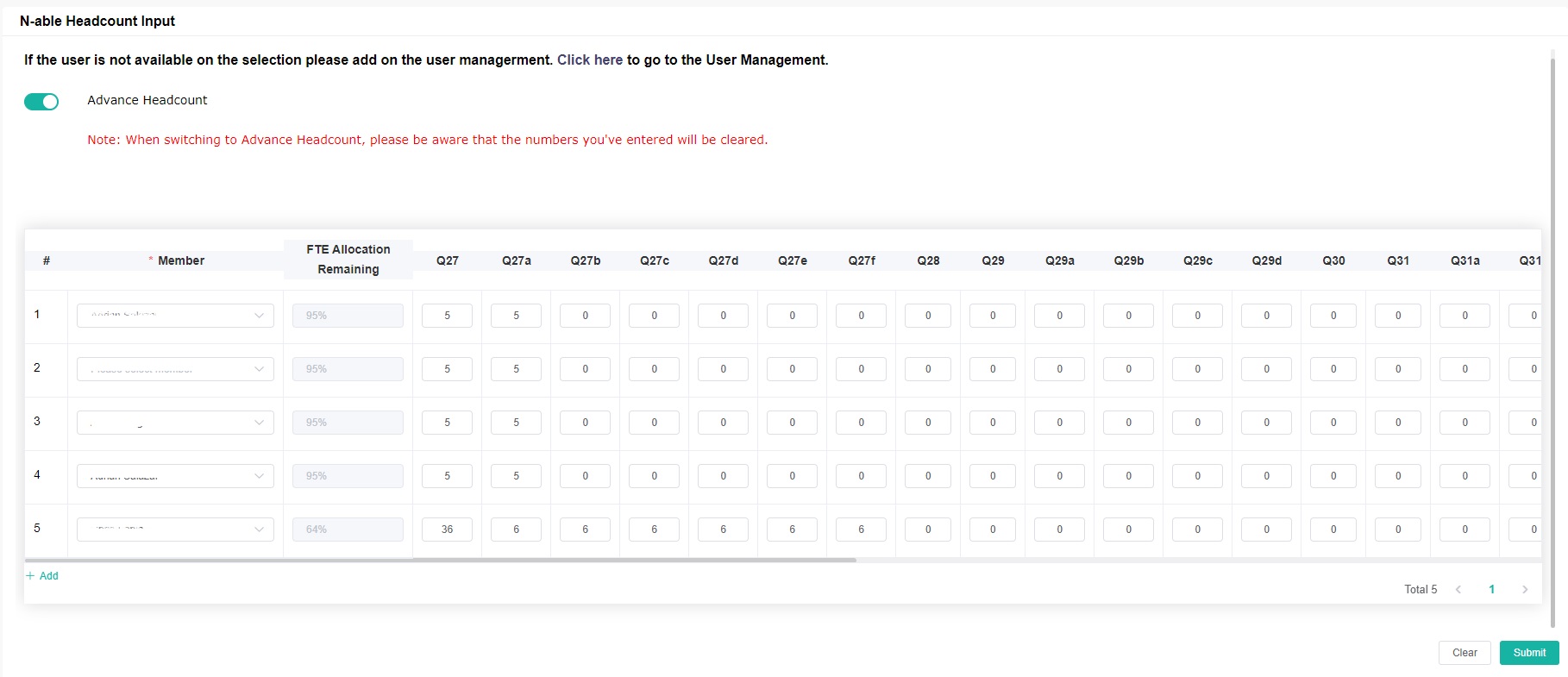
Task: Go to the next page arrow
Action: click(1524, 590)
